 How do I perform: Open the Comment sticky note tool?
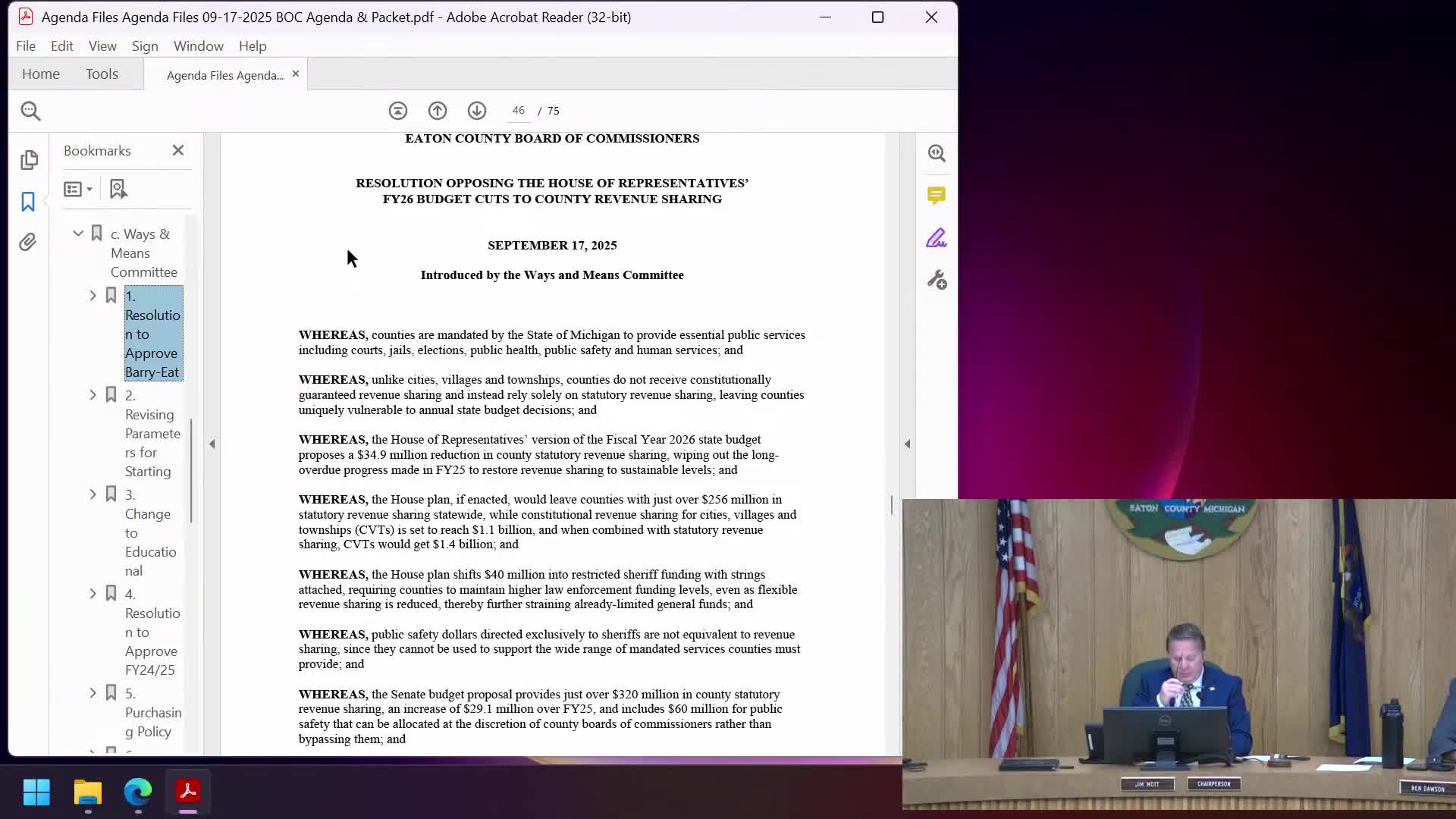click(x=937, y=196)
